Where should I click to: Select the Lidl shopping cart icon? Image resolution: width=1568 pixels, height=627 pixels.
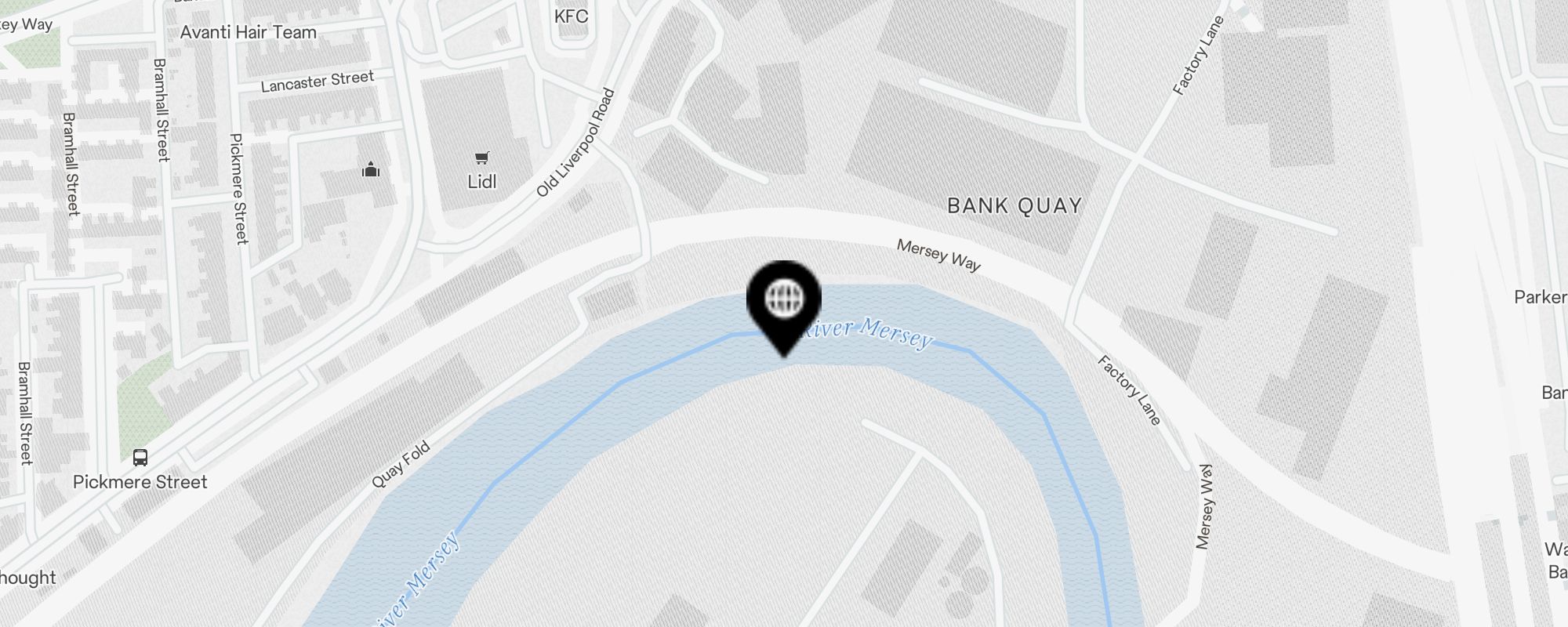482,158
